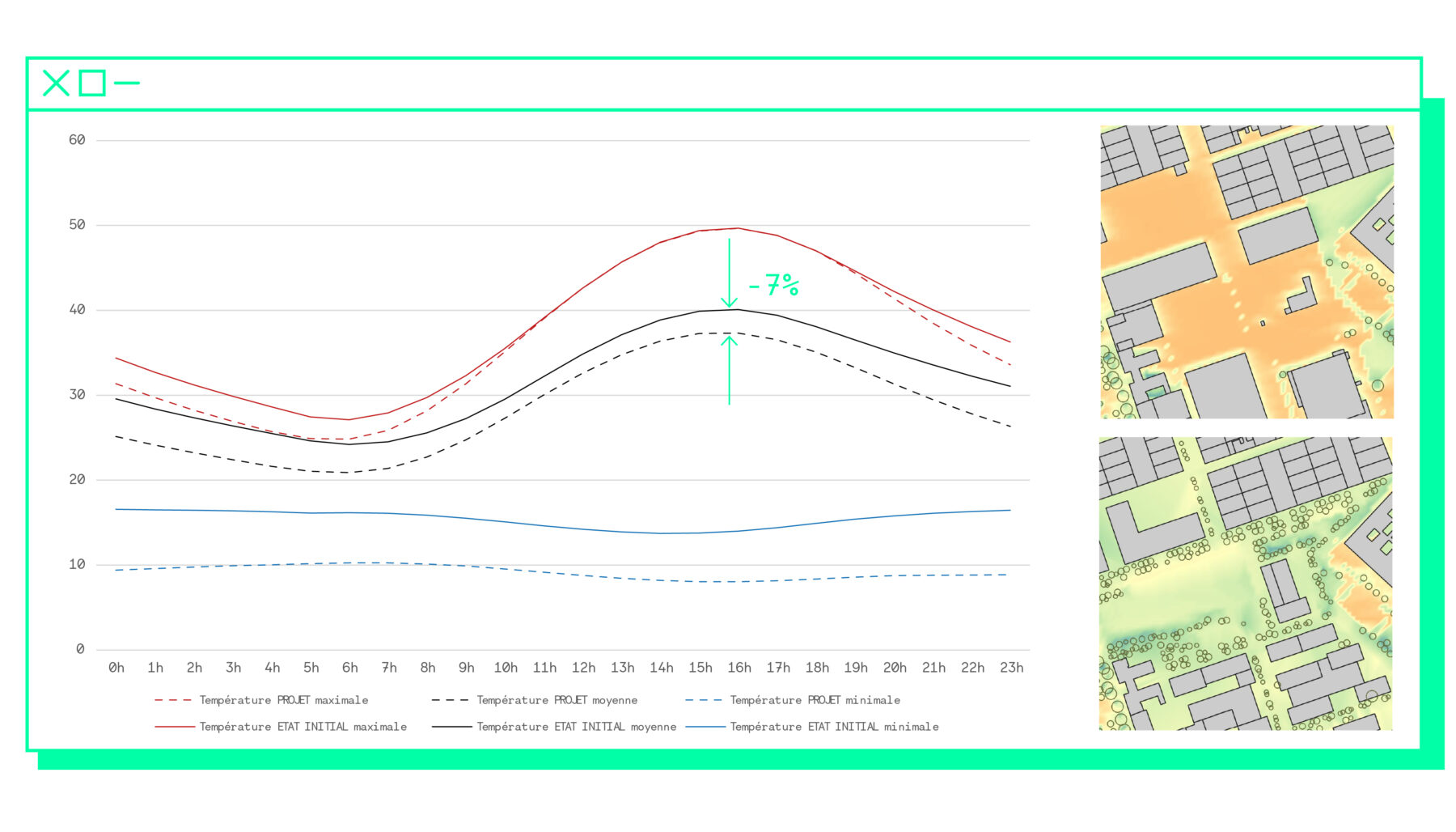The height and width of the screenshot is (832, 1456).
Task: Click the 30 value on the y-axis
Action: click(77, 395)
